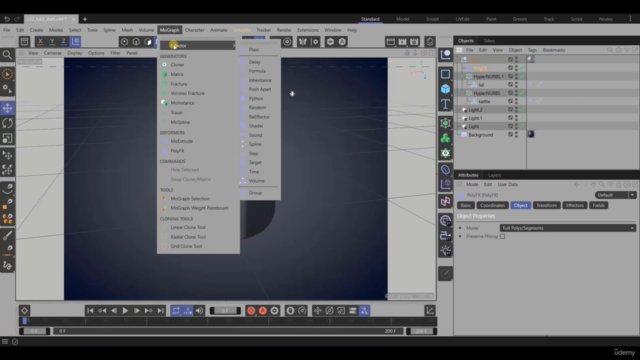Choose Cloner from the MoGraph menu
Viewport: 640px width, 360px height.
pos(177,64)
